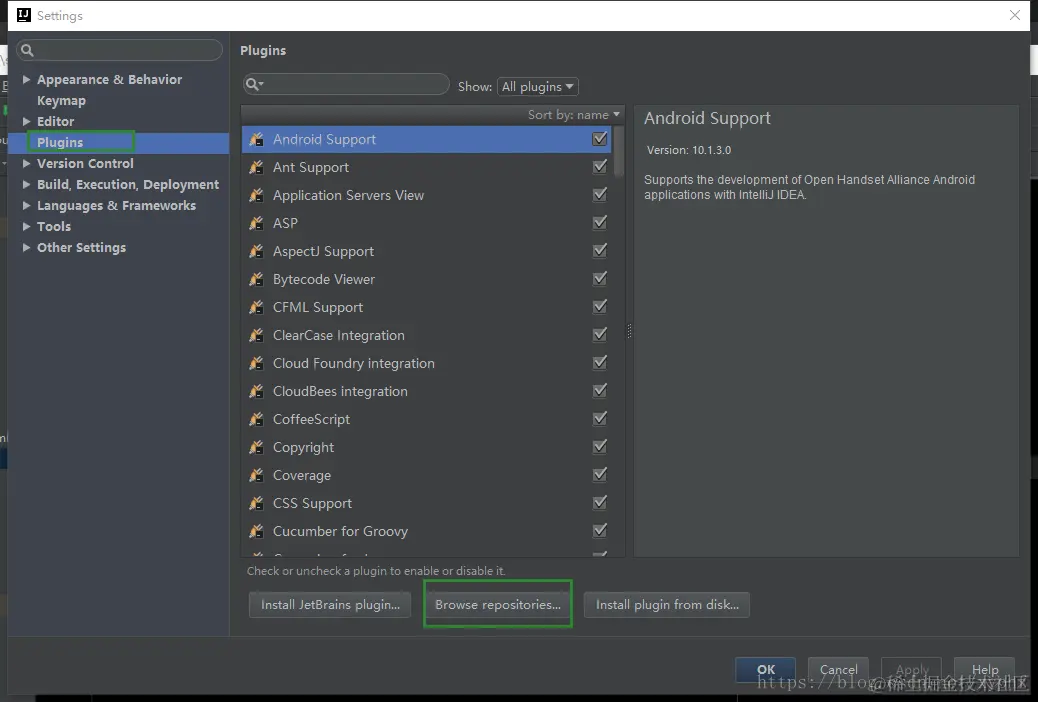
Task: Open Version Control settings category
Action: [85, 163]
